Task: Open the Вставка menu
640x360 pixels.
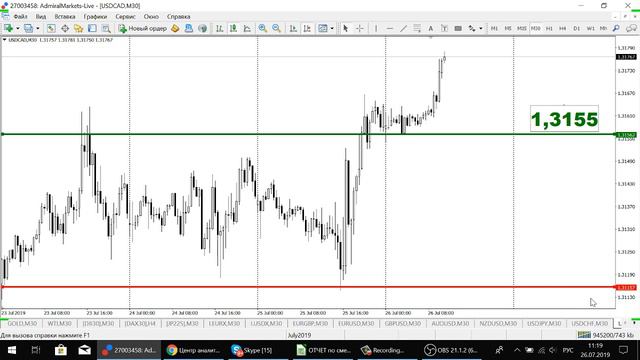Action: point(65,17)
